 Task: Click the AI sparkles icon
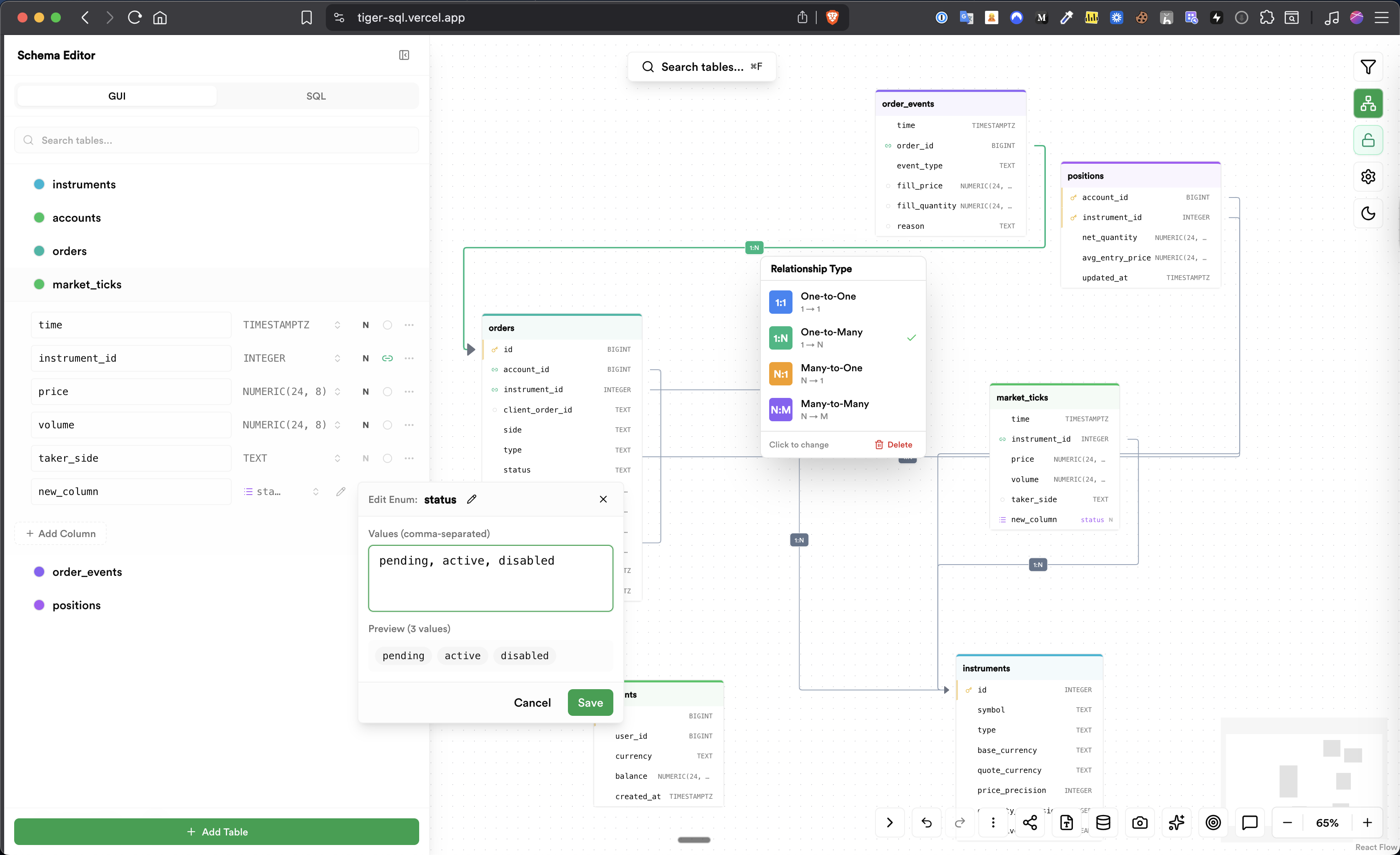1176,822
